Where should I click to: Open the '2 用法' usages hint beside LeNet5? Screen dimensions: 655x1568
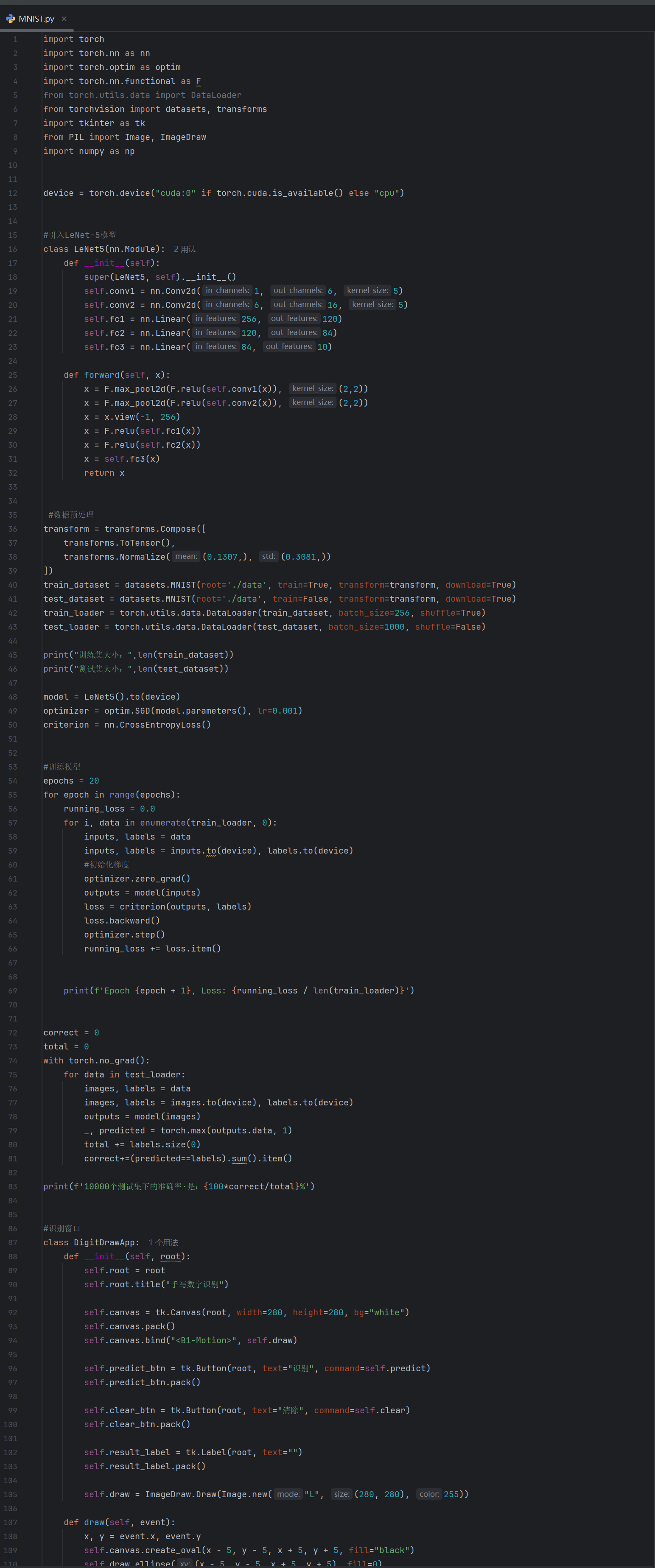tap(185, 250)
